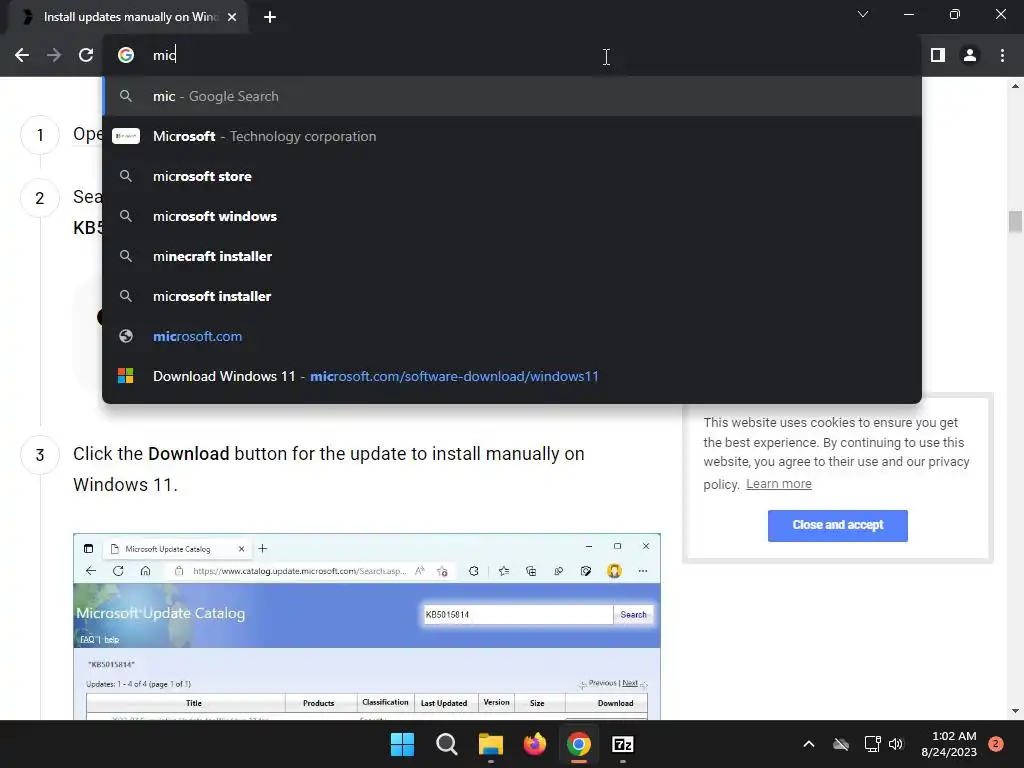Open 7-Zip from the taskbar

tap(623, 744)
